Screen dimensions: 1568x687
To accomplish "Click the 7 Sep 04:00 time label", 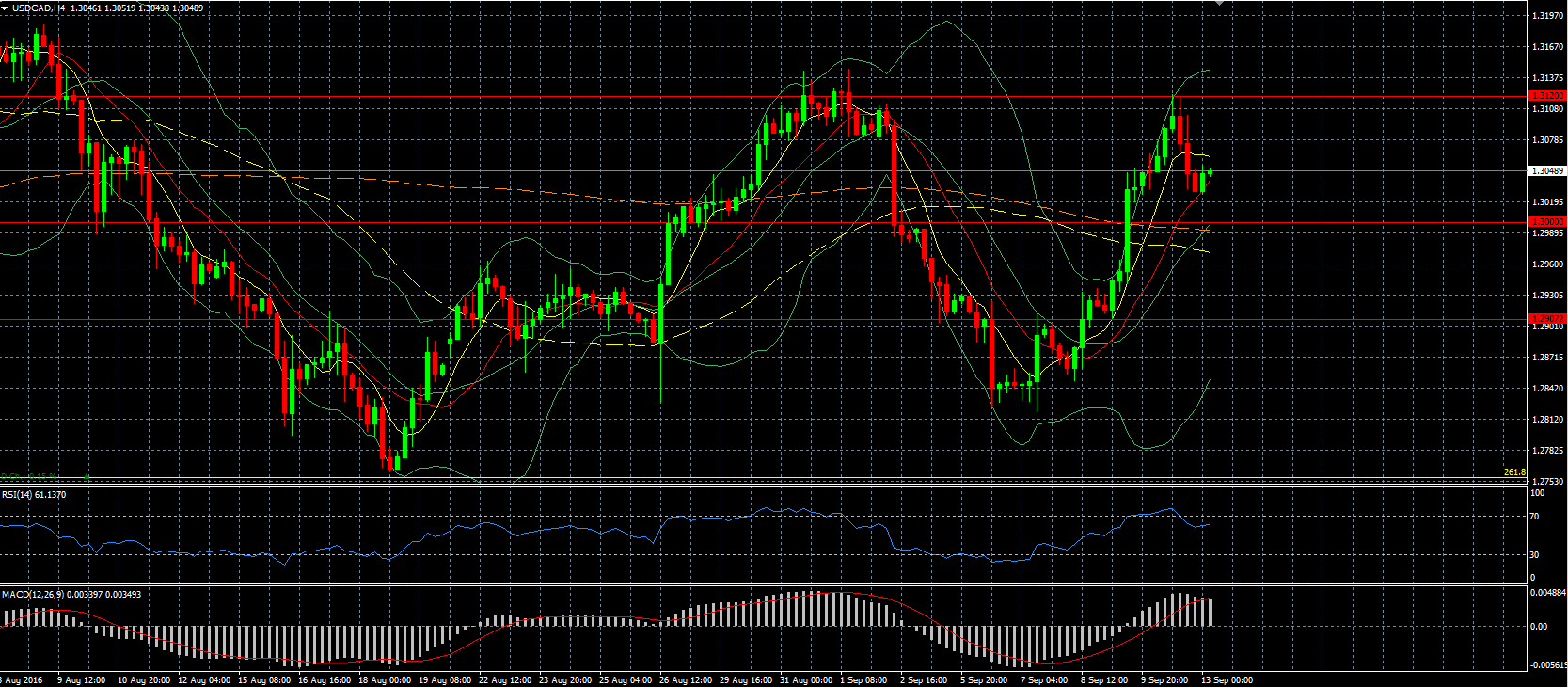I will coord(1044,680).
